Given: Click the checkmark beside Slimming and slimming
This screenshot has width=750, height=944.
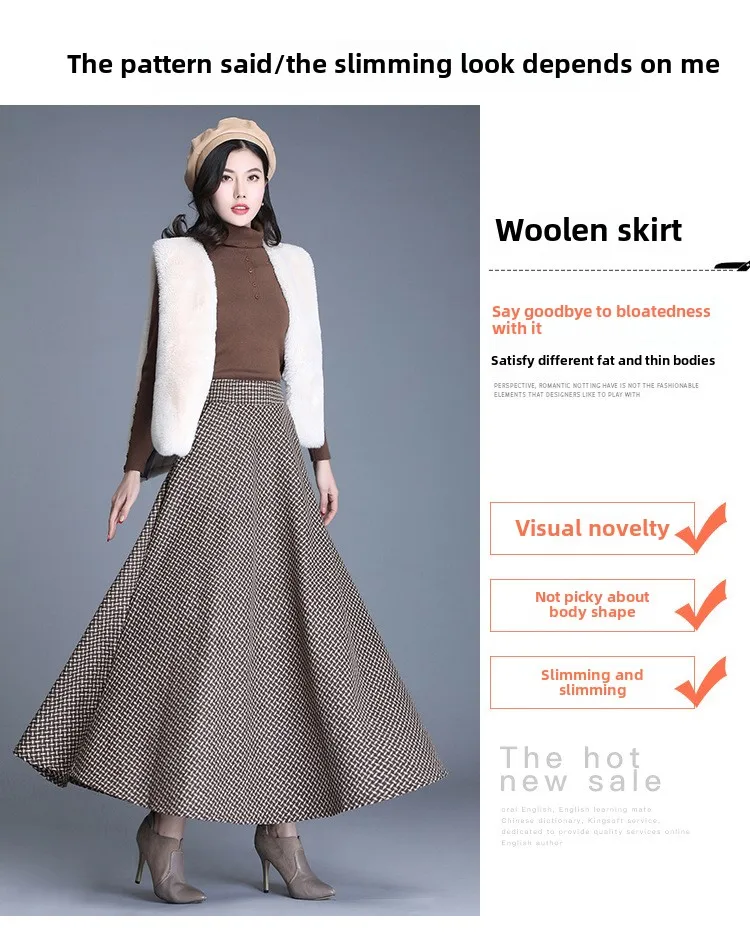Looking at the screenshot, I should coord(702,682).
